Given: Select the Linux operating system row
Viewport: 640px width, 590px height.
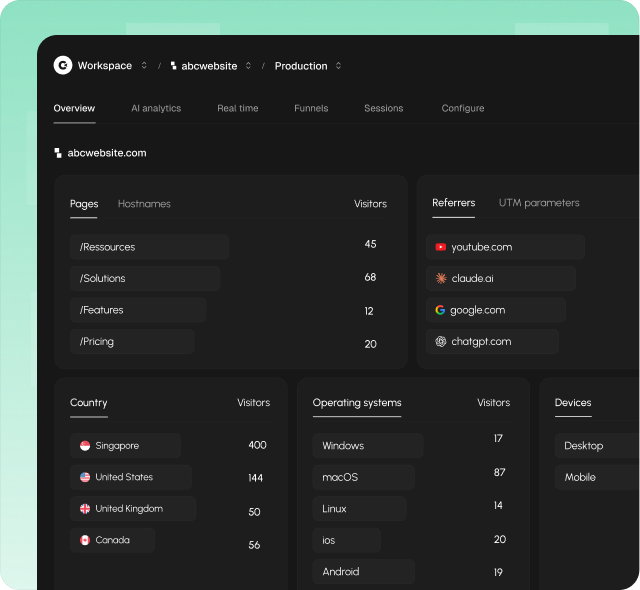Looking at the screenshot, I should tap(360, 509).
